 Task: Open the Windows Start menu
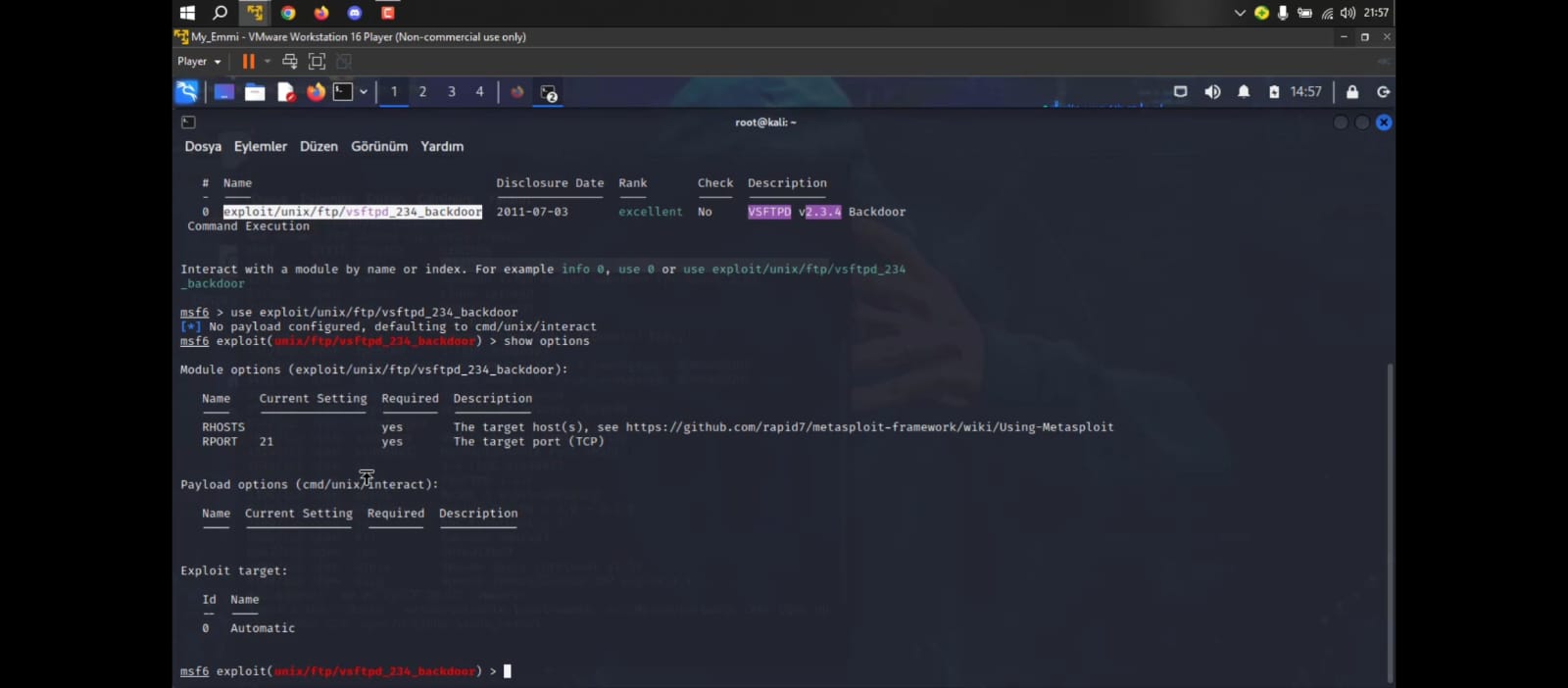click(x=187, y=13)
